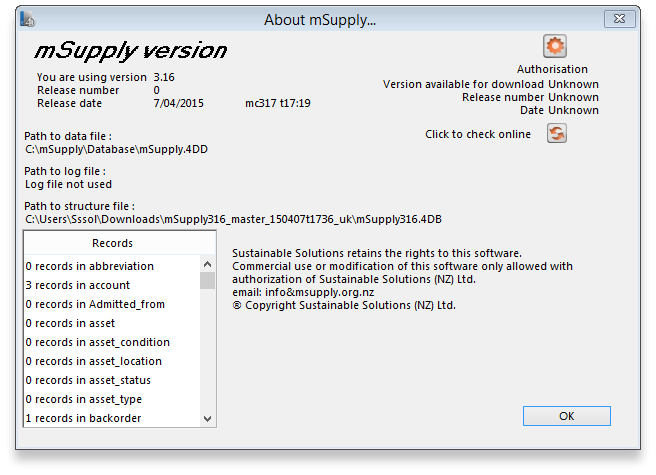Click the data file path text
The height and width of the screenshot is (475, 656).
point(117,149)
